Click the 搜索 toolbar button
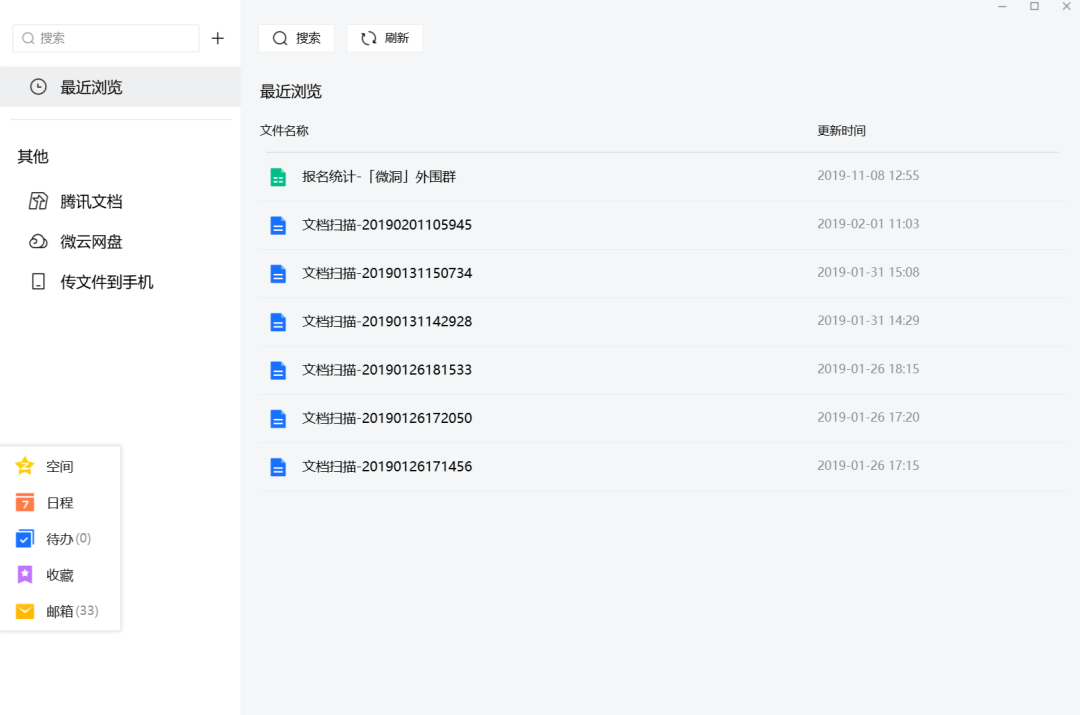 [x=296, y=39]
